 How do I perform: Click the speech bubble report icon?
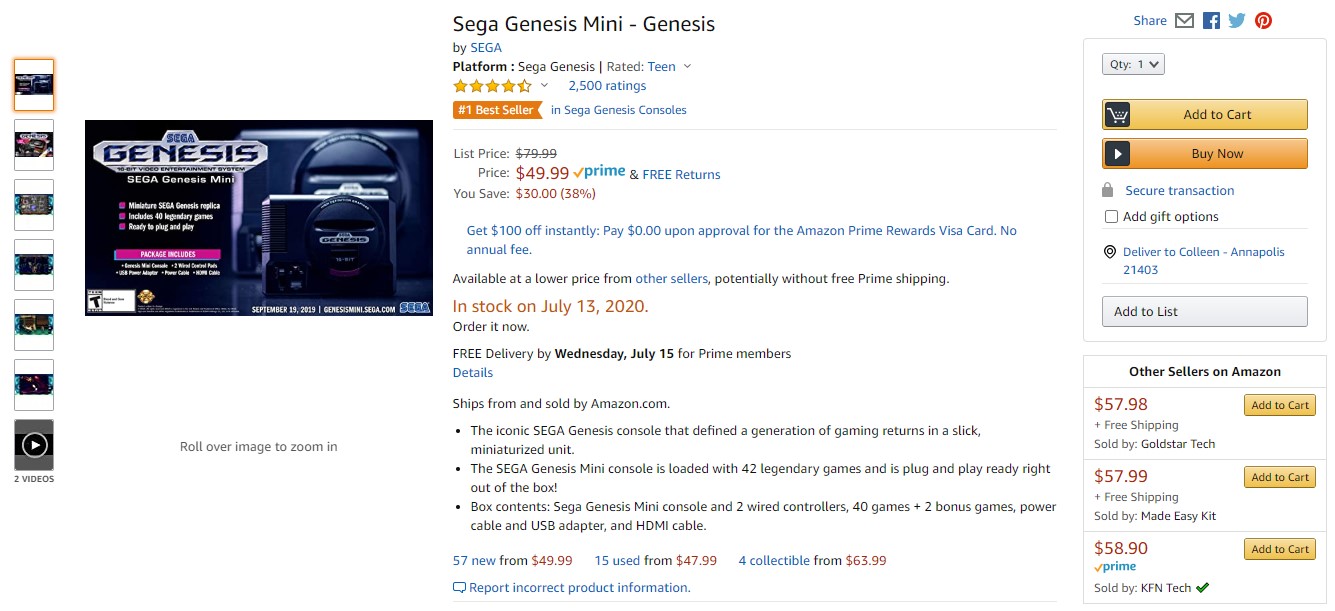[x=459, y=588]
